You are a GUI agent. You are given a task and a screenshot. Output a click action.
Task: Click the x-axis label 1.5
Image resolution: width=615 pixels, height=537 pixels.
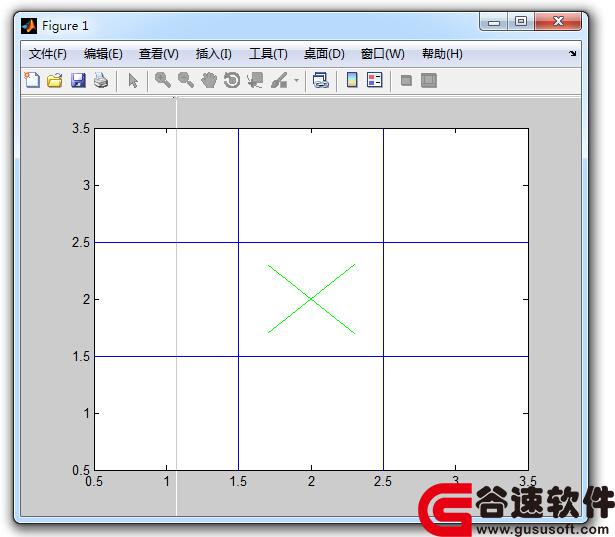(x=238, y=481)
